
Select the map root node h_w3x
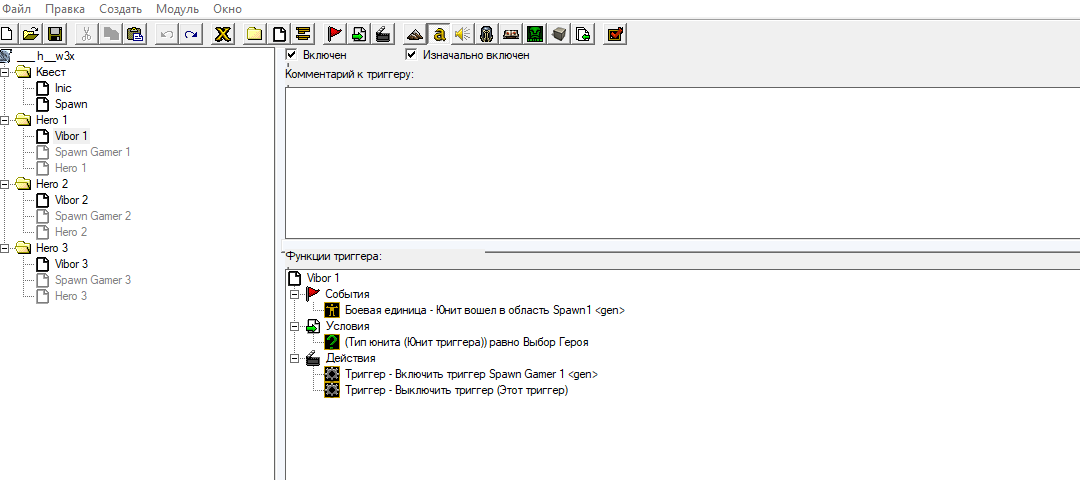pyautogui.click(x=45, y=56)
